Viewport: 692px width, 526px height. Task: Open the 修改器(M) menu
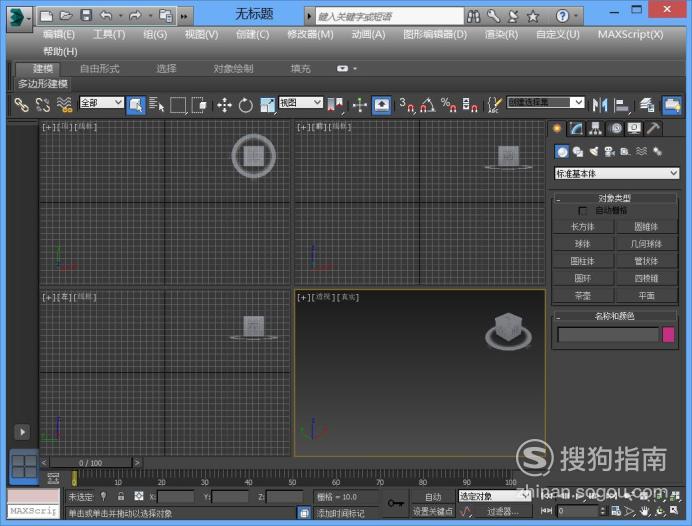coord(310,34)
